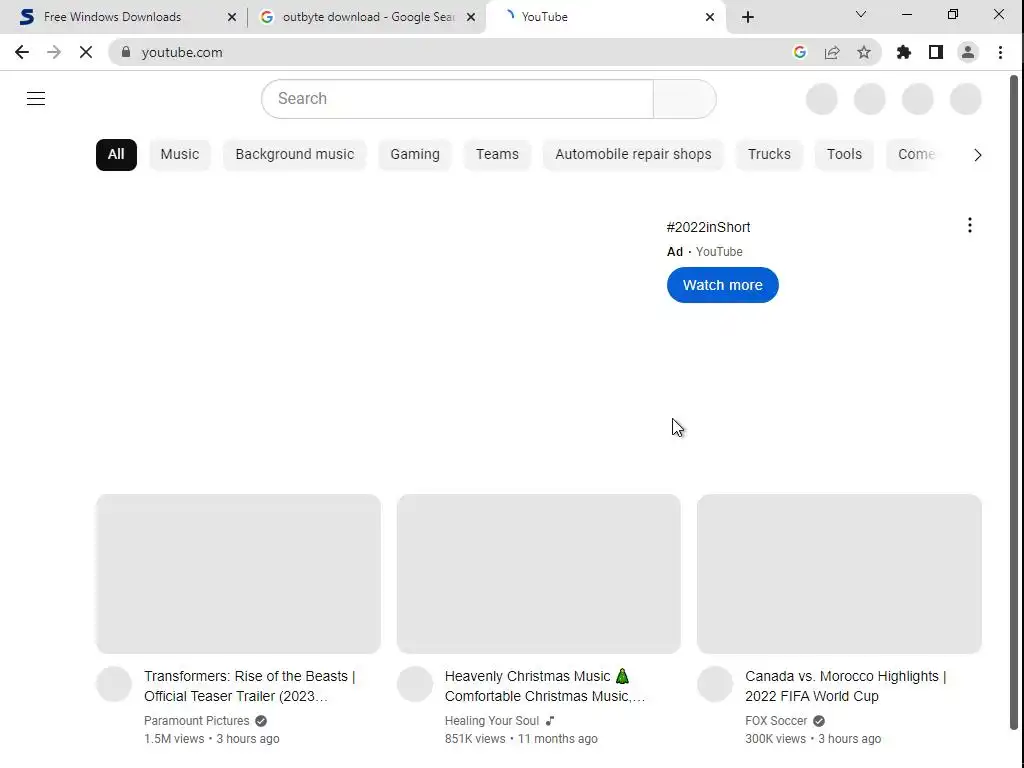1024x768 pixels.
Task: Stop loading the page
Action: (x=86, y=52)
